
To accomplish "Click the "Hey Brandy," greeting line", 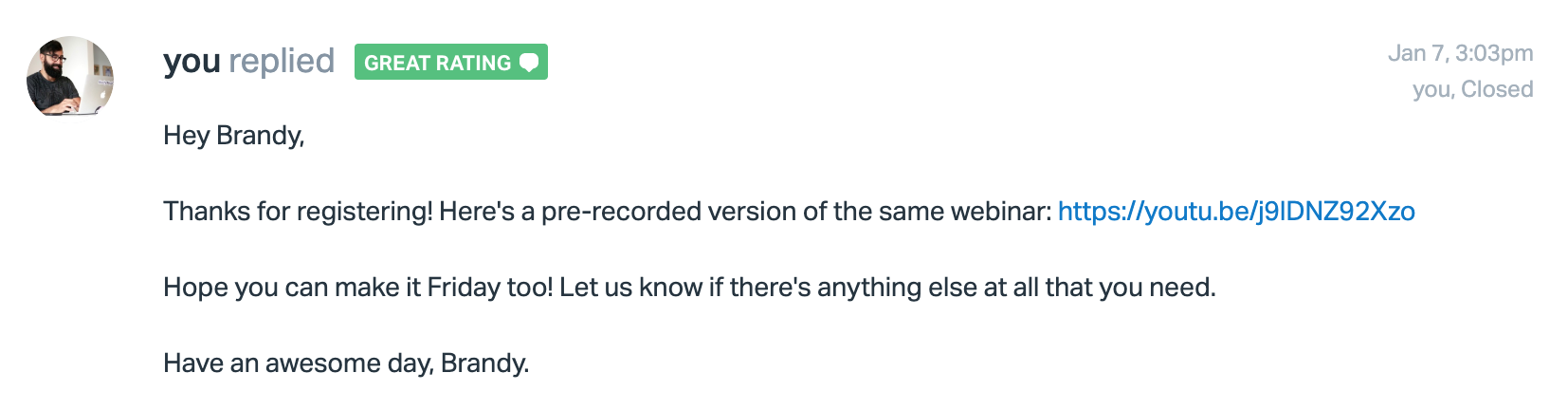I will 234,136.
